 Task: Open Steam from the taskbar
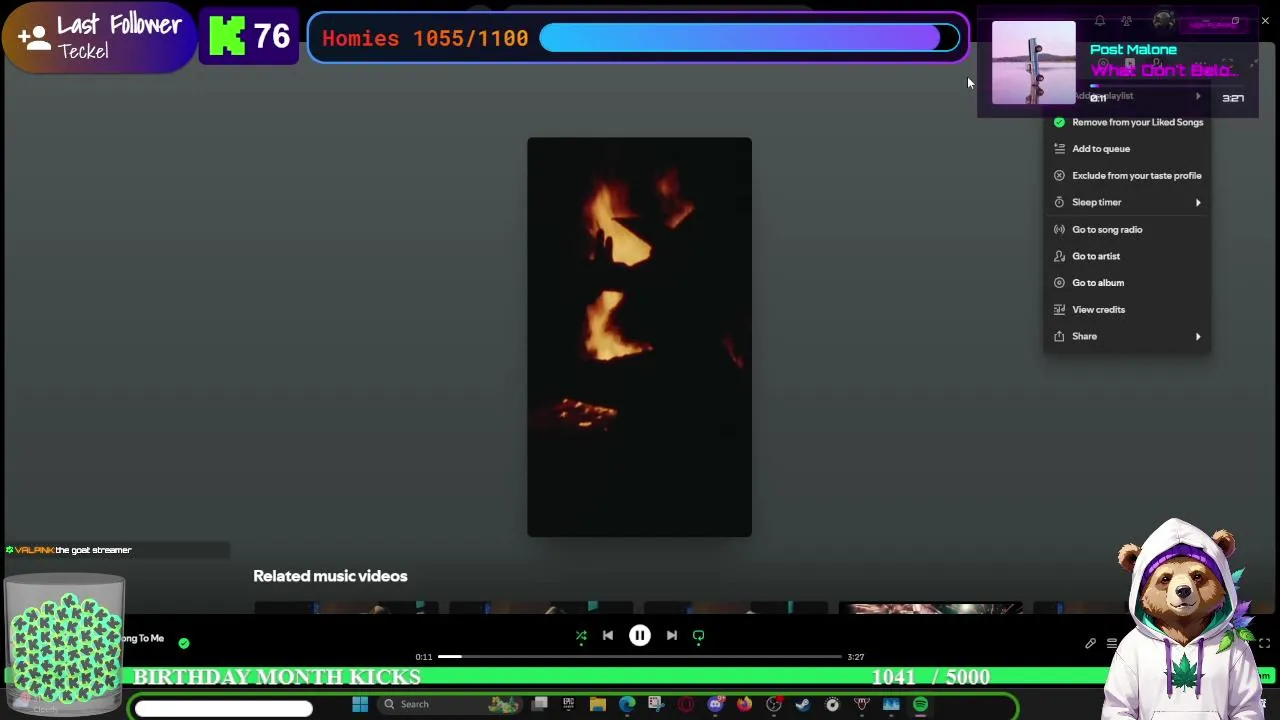(803, 704)
